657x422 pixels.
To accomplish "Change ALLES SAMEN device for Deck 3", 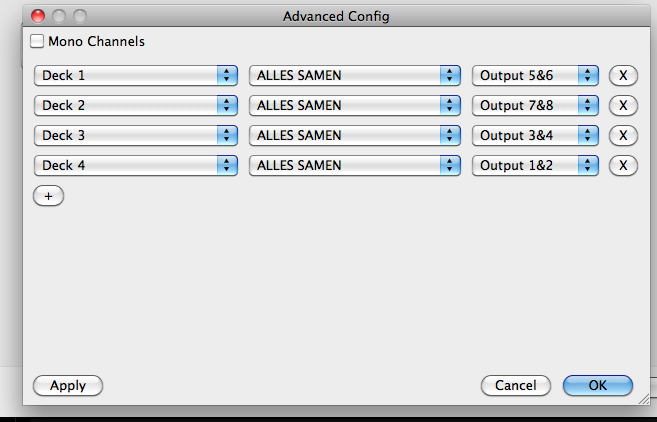I will pyautogui.click(x=355, y=135).
